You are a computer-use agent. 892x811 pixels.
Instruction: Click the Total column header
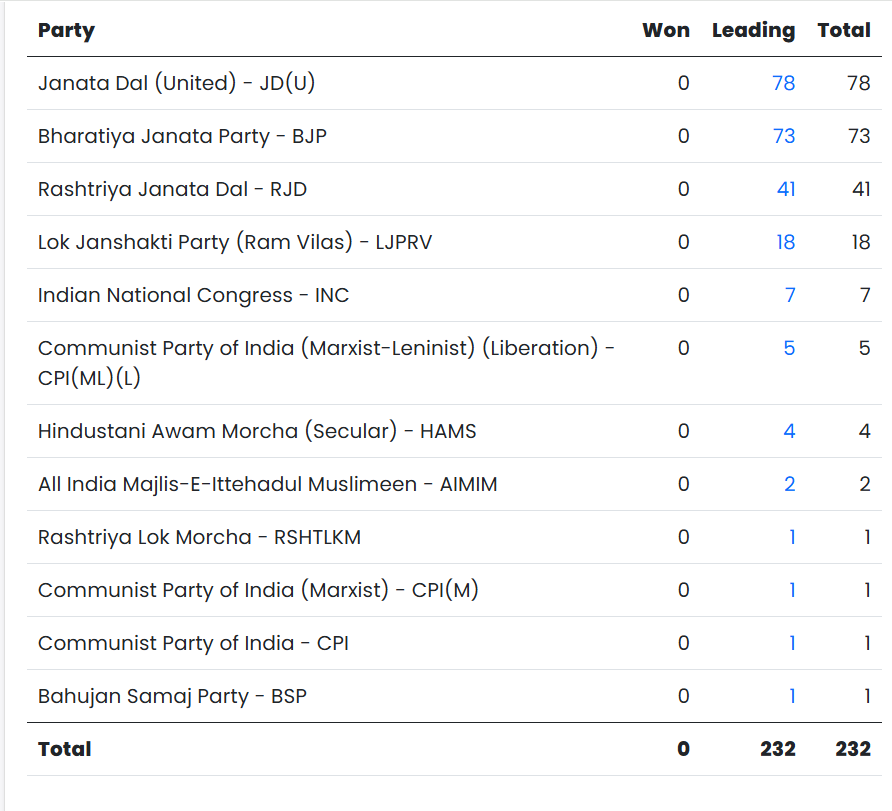coord(844,30)
